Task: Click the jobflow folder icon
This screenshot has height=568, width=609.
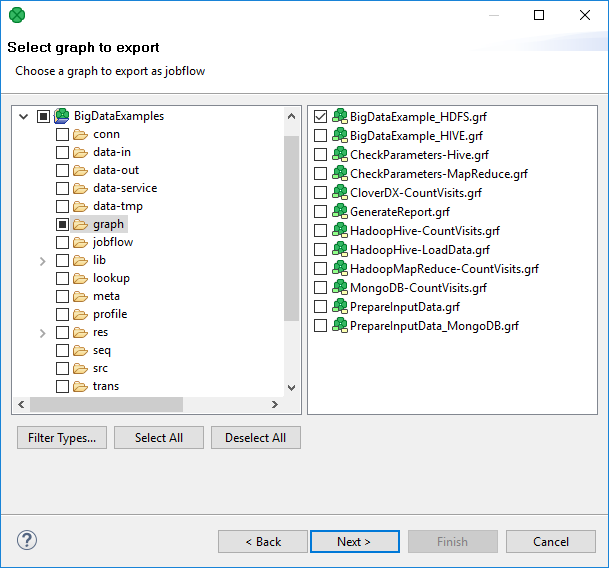Action: click(x=80, y=242)
